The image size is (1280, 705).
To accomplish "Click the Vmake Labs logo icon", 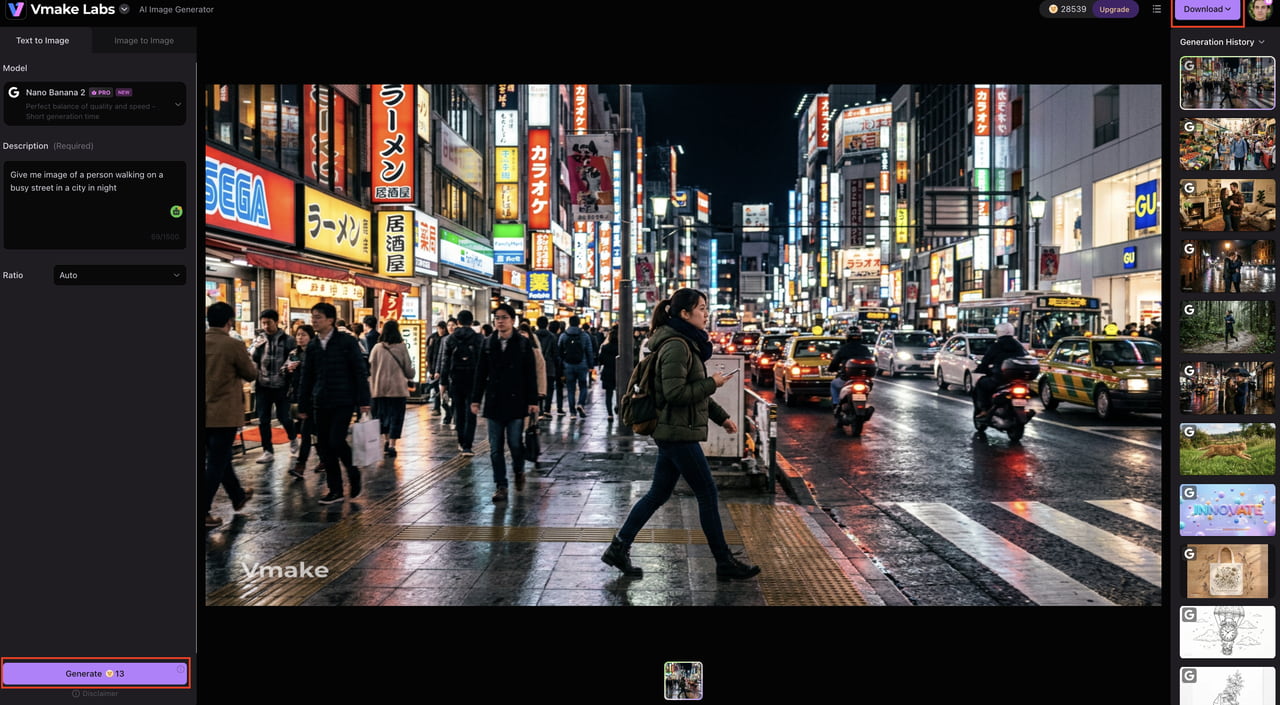I will (15, 10).
